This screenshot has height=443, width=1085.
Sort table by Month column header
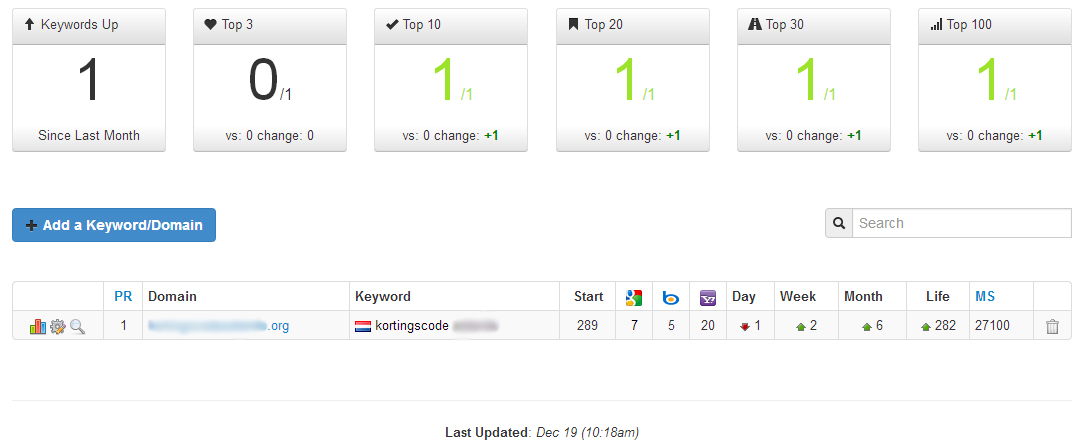863,296
